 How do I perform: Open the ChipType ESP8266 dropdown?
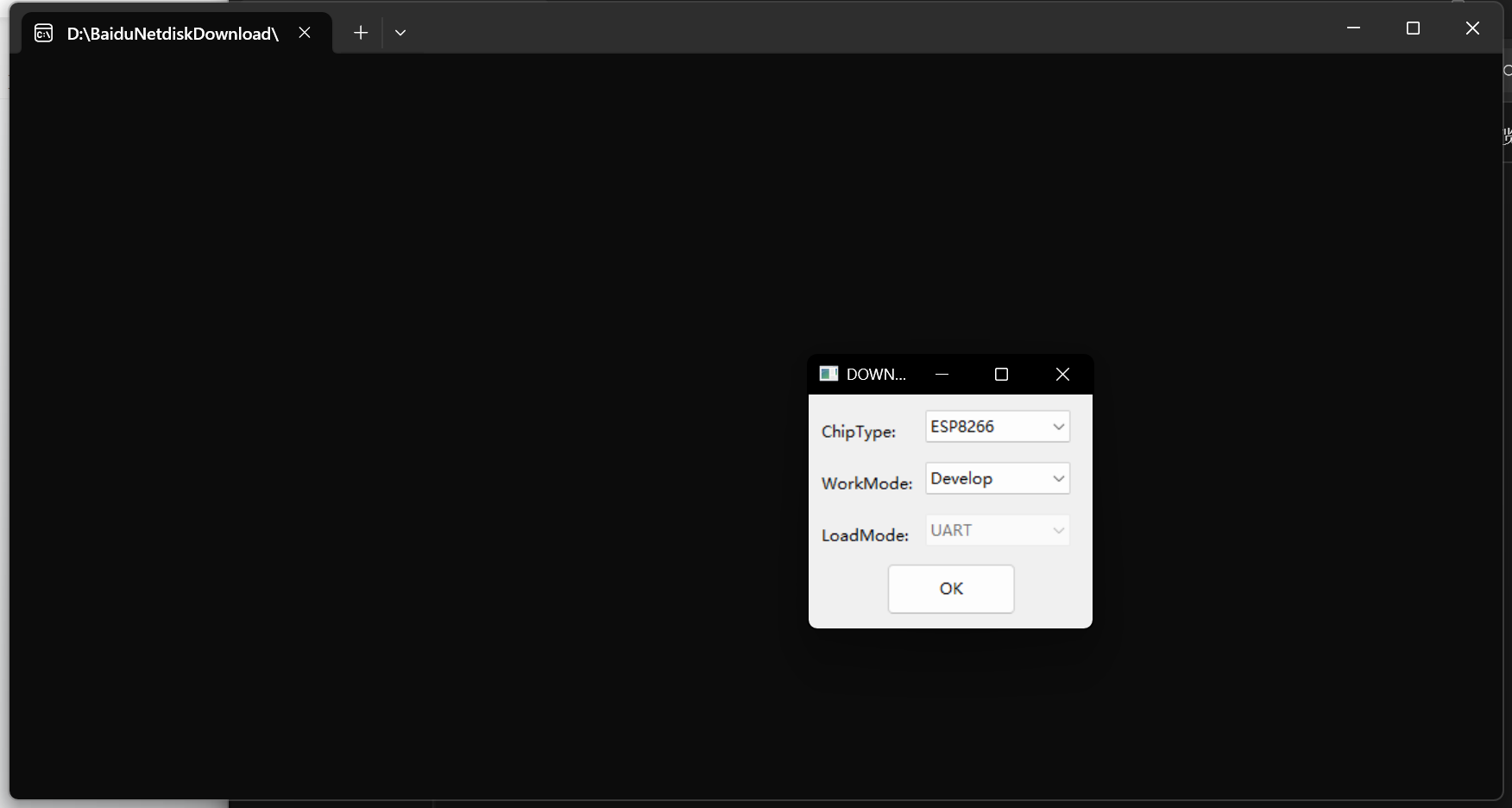click(x=998, y=426)
